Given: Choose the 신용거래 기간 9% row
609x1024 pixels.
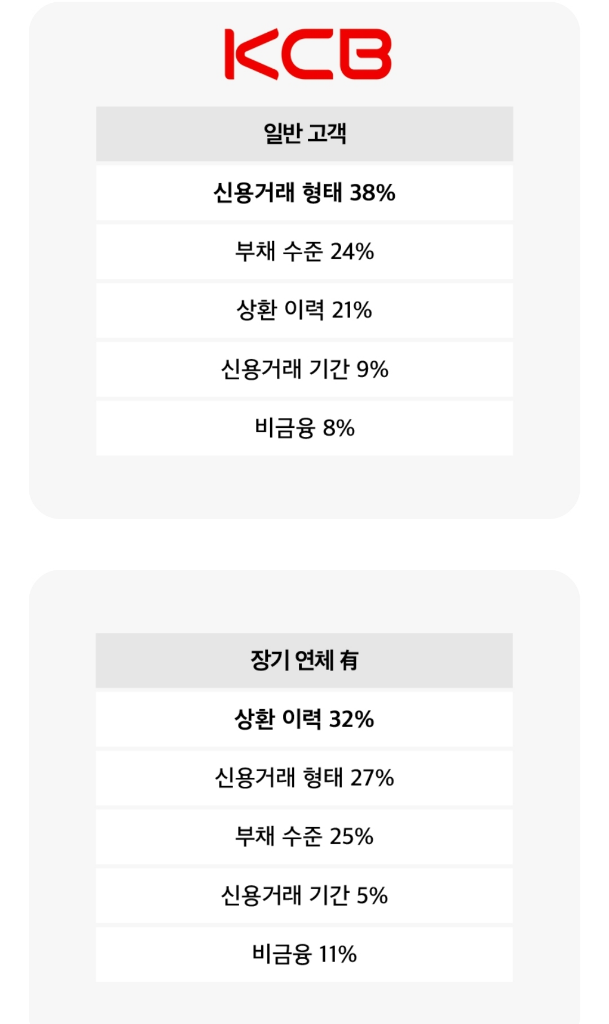Looking at the screenshot, I should click(x=304, y=370).
